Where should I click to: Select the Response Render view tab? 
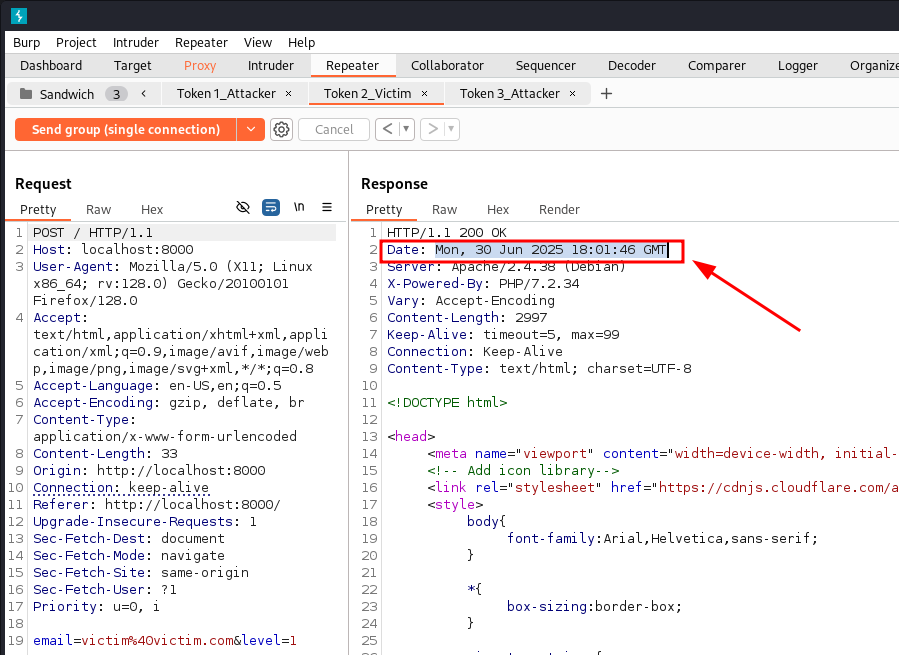tap(559, 210)
